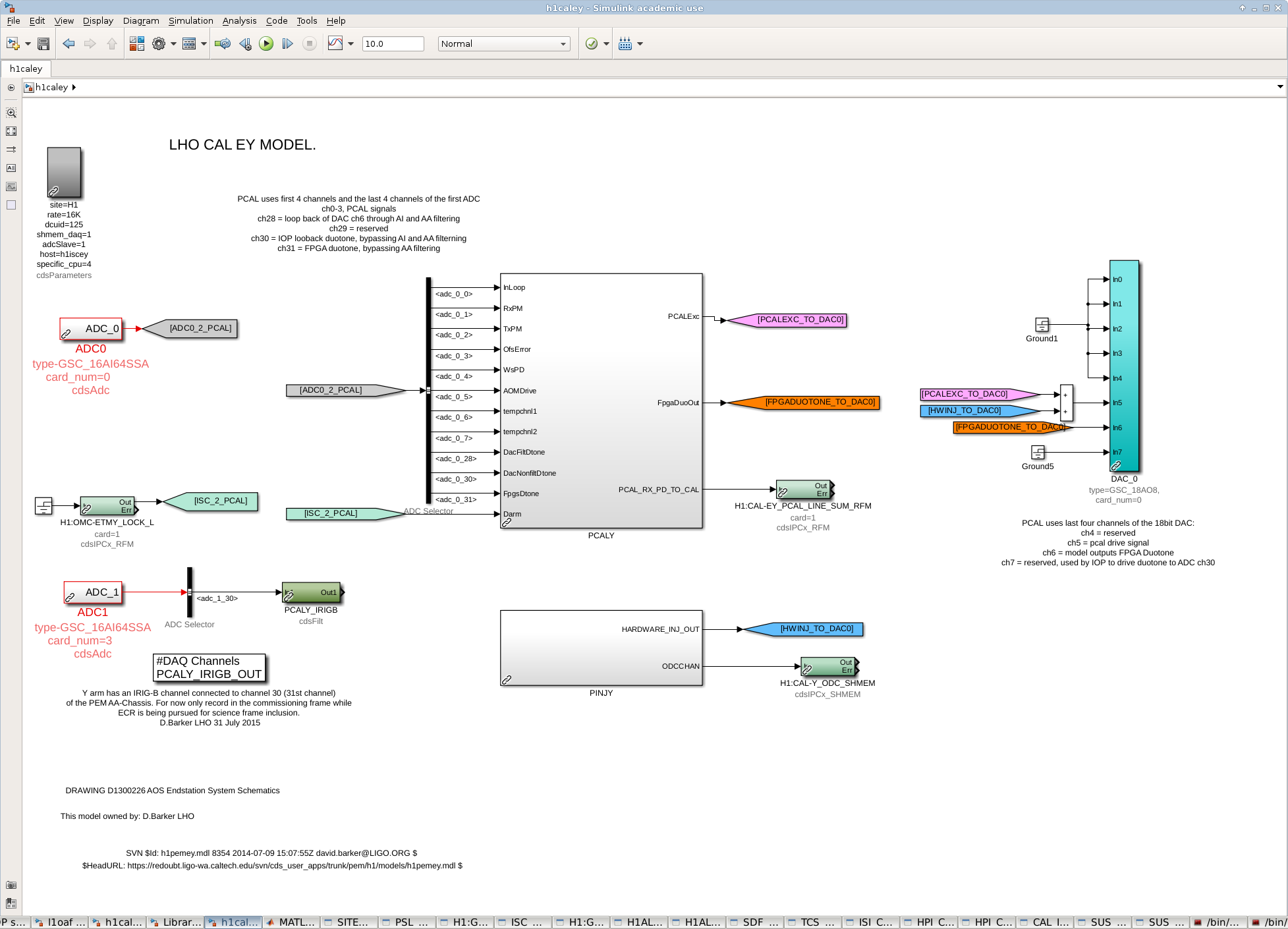Open Model Configuration Parameters gear

point(159,43)
